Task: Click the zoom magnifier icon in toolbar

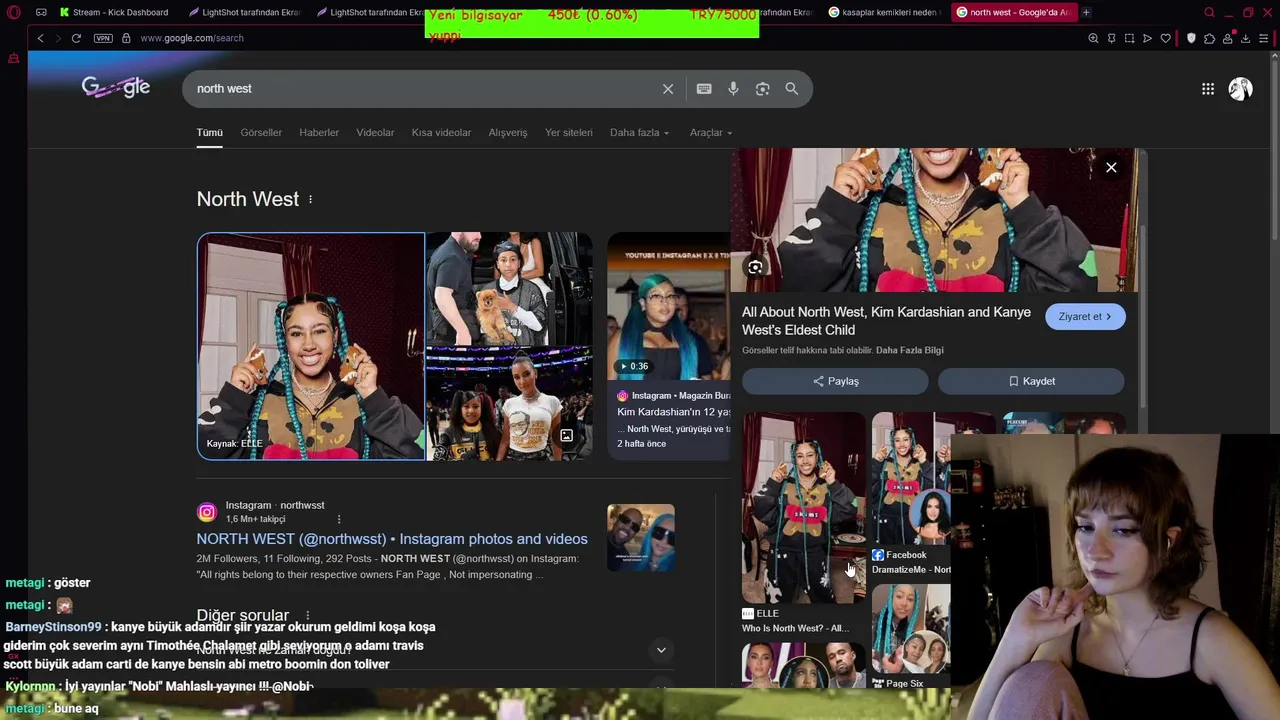Action: 1093,38
